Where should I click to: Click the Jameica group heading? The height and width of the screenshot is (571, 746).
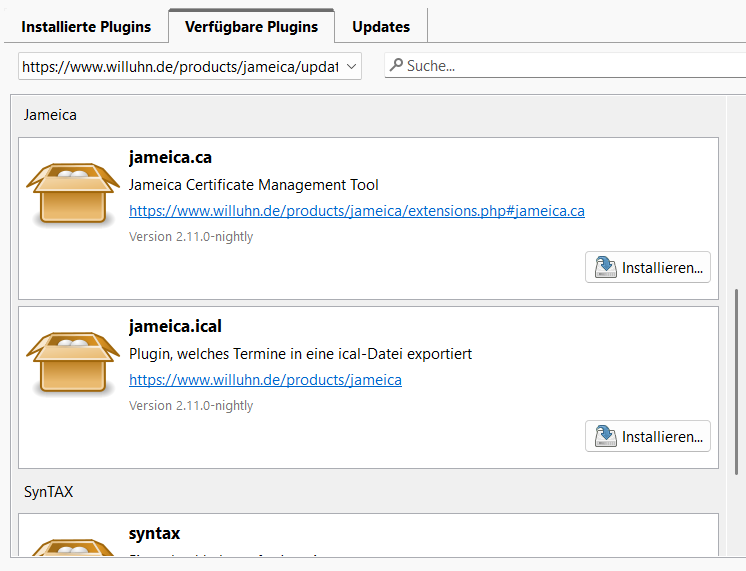50,115
